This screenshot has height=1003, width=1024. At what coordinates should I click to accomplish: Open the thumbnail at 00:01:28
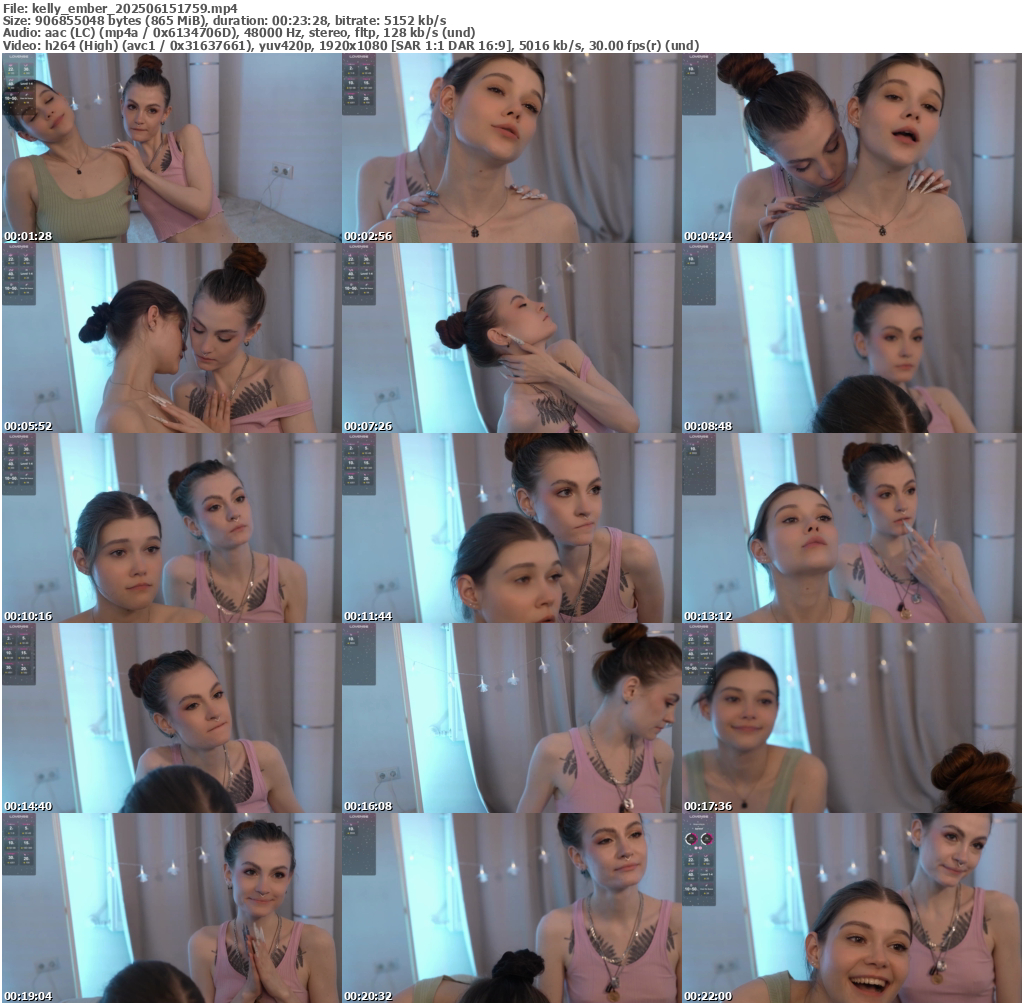[x=171, y=148]
